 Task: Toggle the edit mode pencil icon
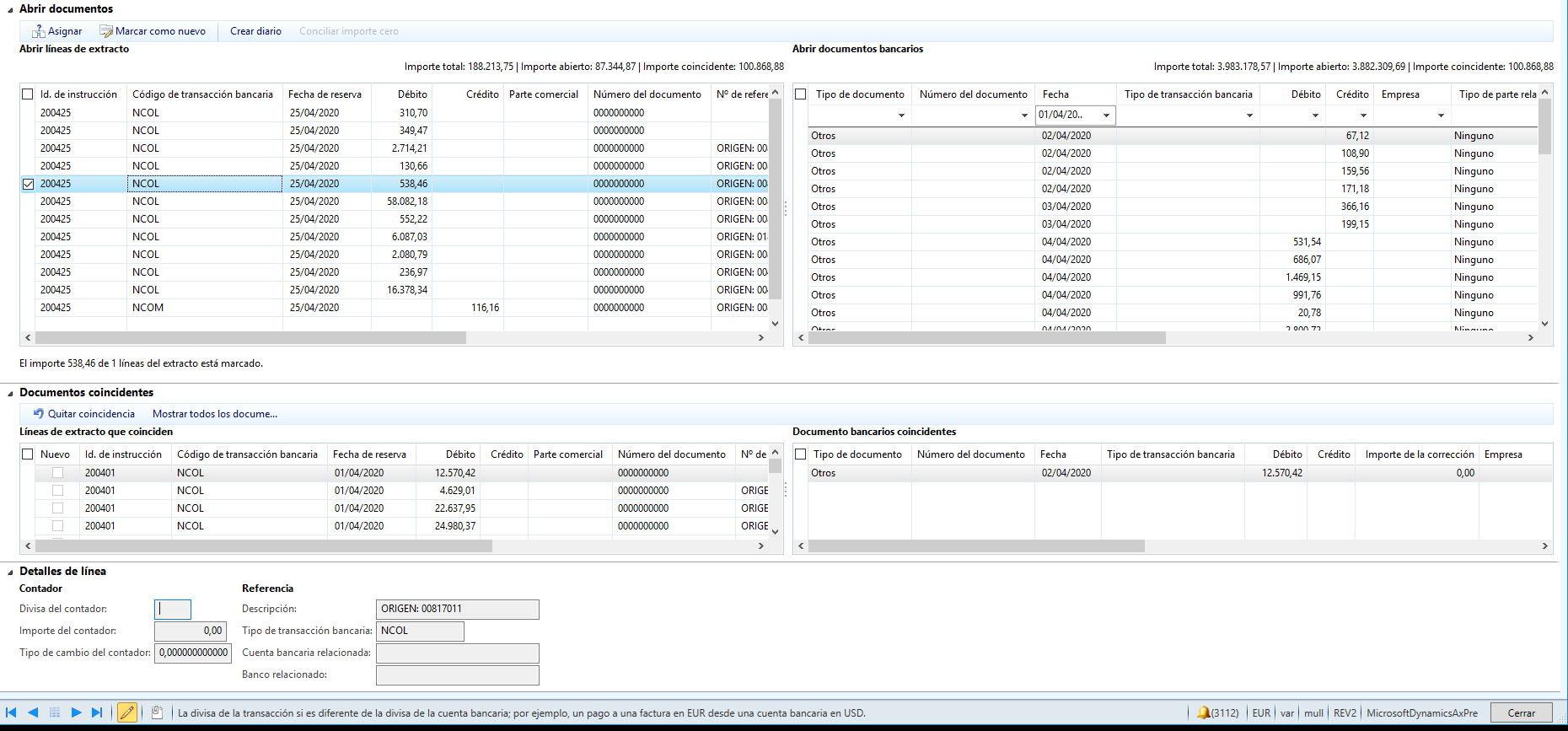point(127,712)
